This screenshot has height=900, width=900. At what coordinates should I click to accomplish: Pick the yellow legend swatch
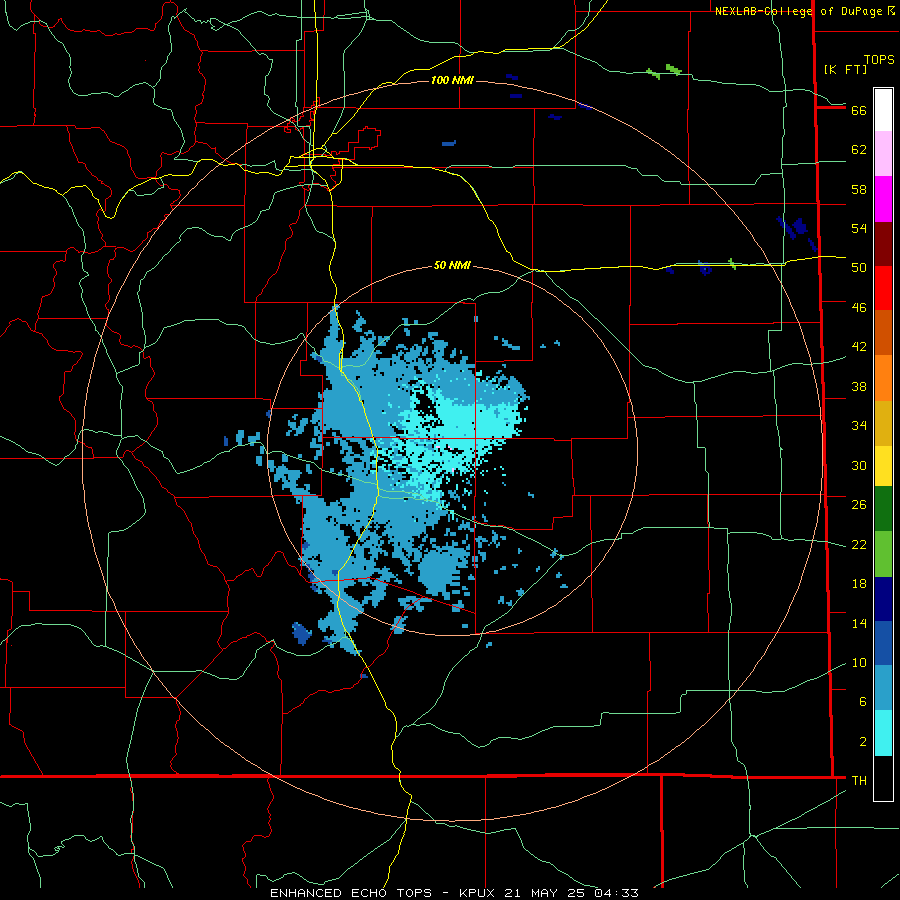883,466
